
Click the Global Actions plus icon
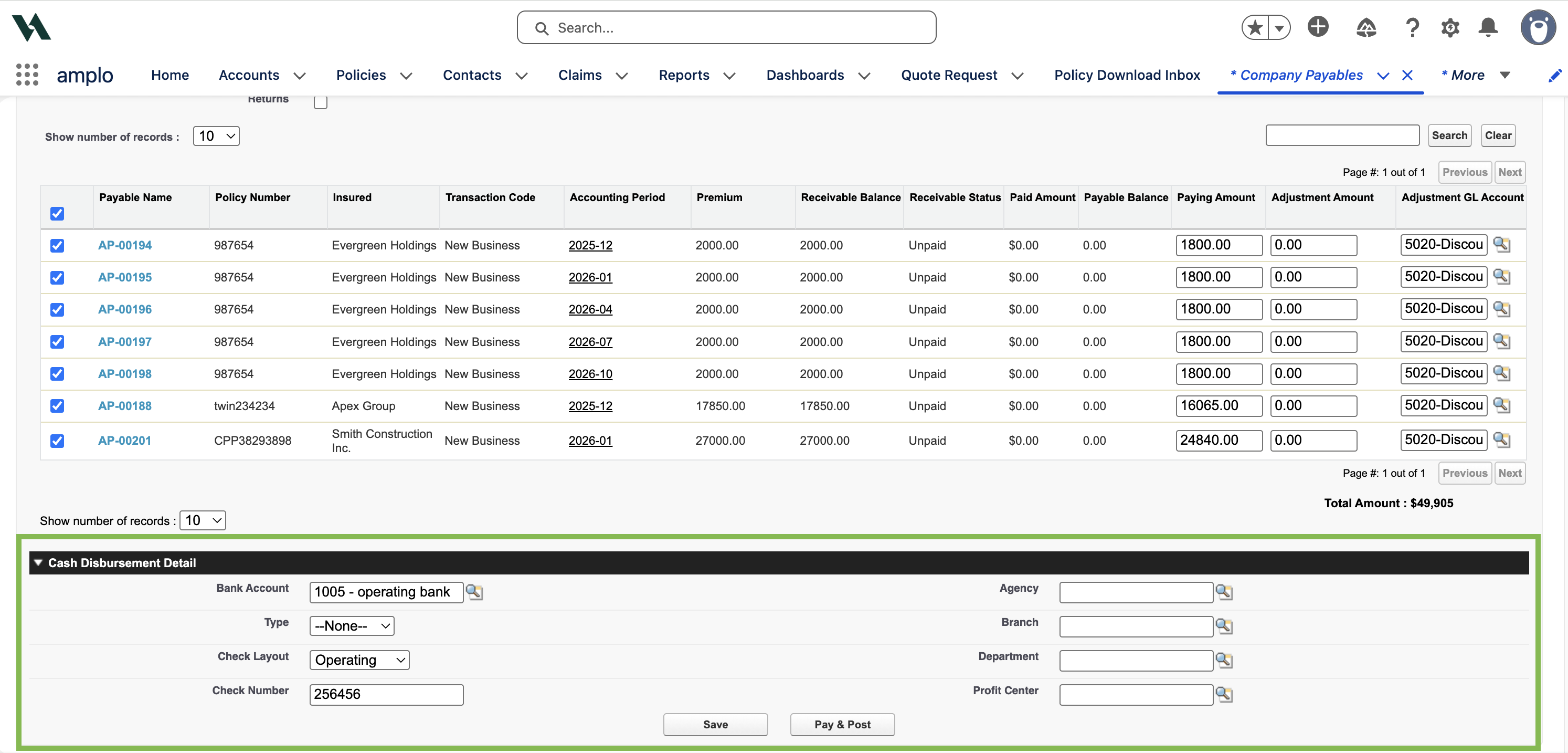point(1318,27)
